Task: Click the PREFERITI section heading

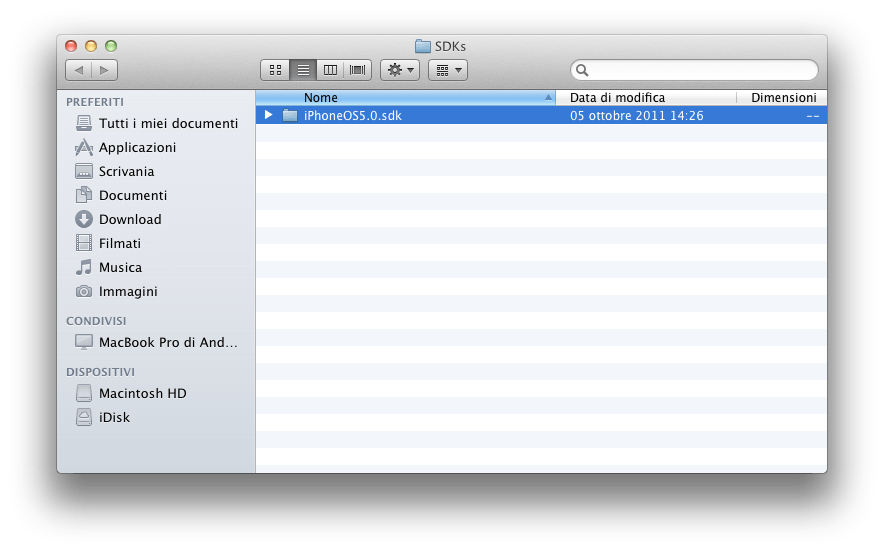Action: 95,102
